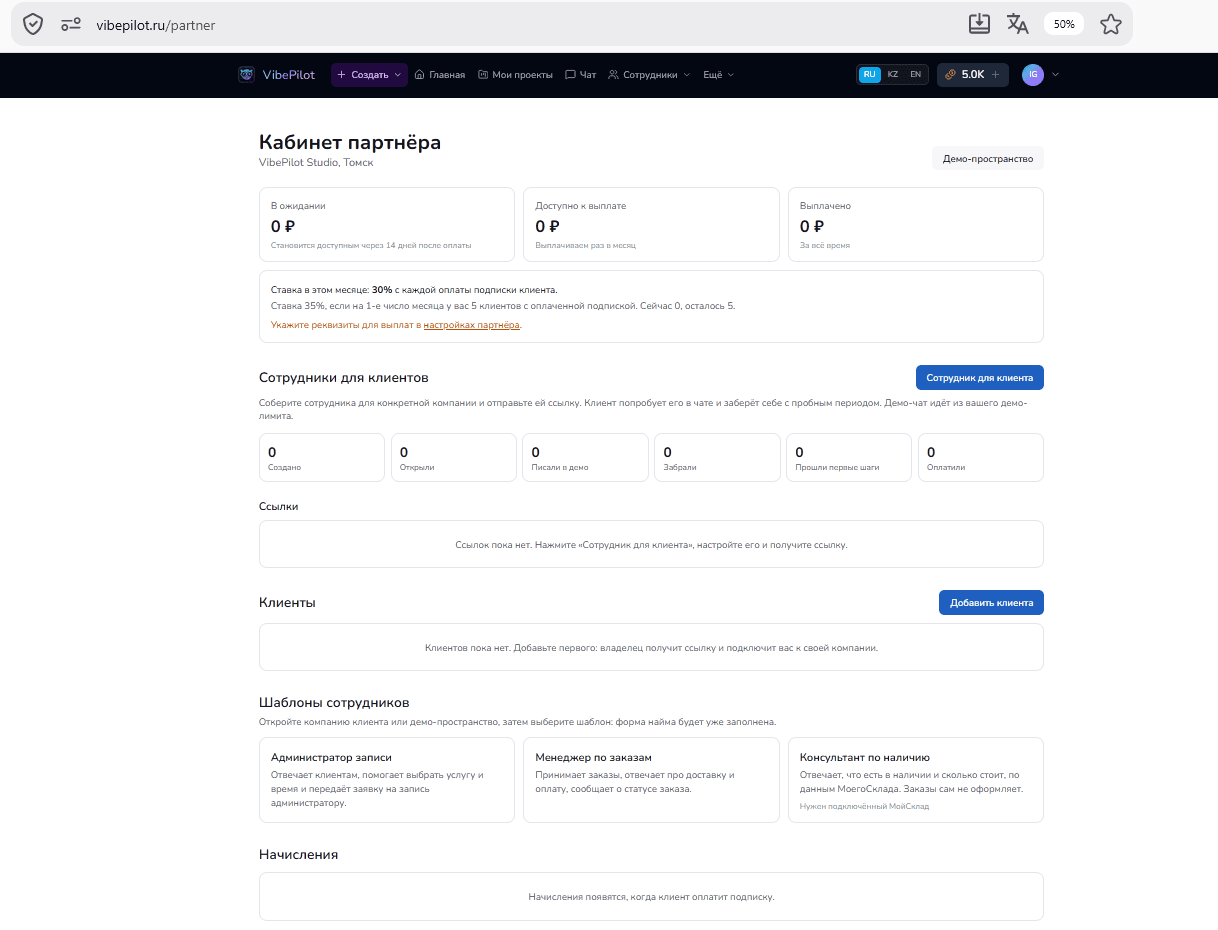Click the Выплачено card
This screenshot has height=930, width=1218.
click(916, 225)
